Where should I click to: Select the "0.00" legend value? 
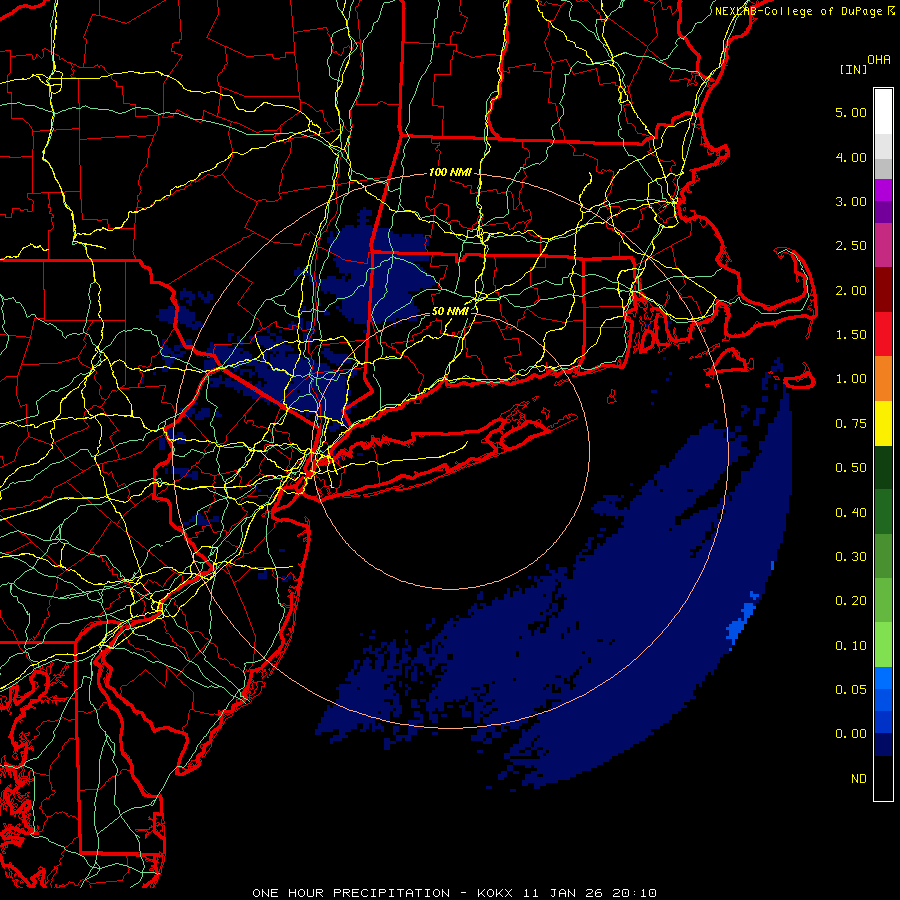click(x=851, y=734)
